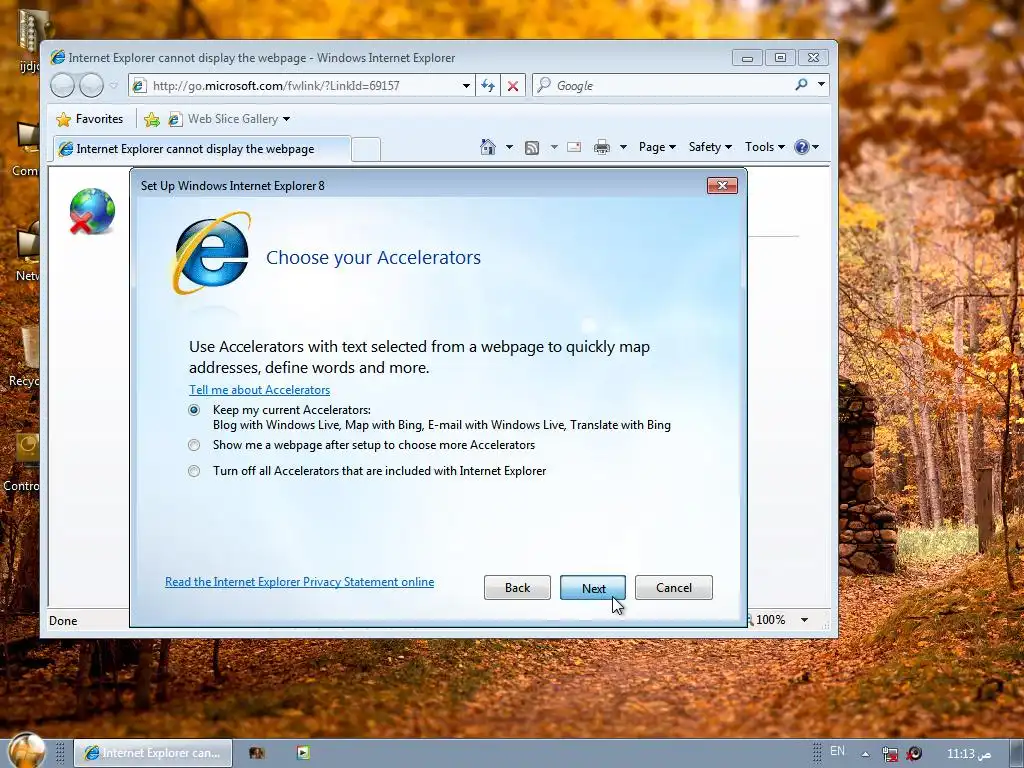Click the Next button in setup dialog
Screen dimensions: 1024x768
593,588
